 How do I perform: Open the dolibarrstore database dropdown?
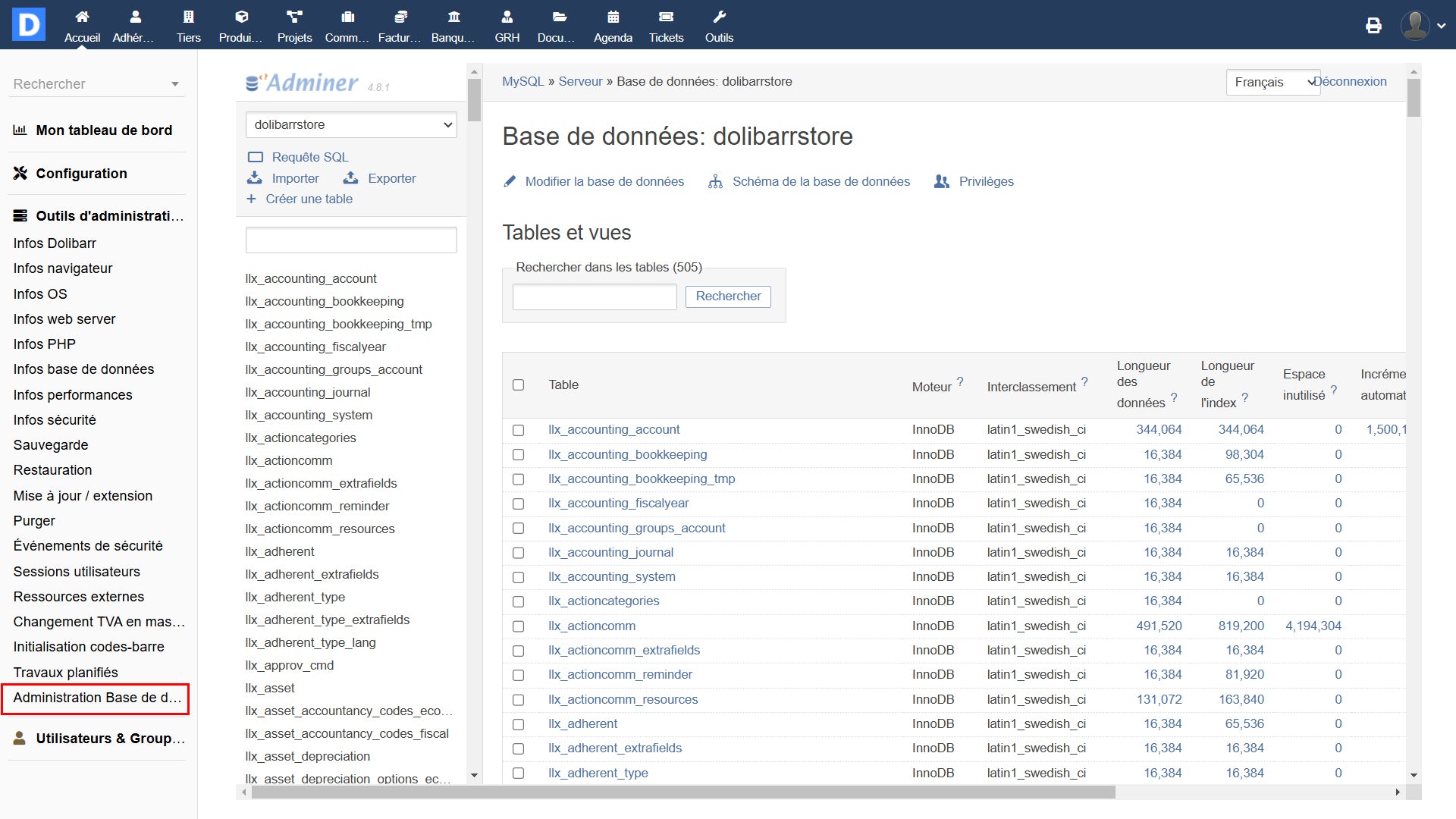(351, 125)
